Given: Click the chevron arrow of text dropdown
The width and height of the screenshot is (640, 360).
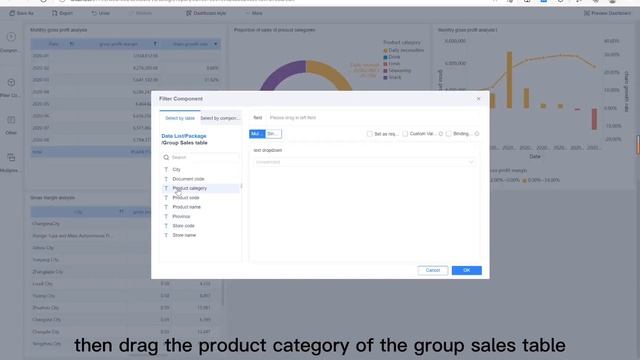Looking at the screenshot, I should point(471,162).
